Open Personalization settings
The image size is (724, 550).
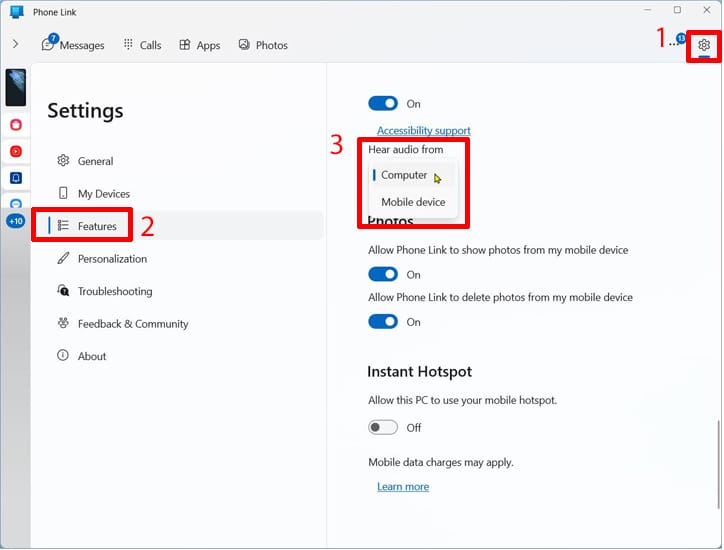tap(178, 259)
